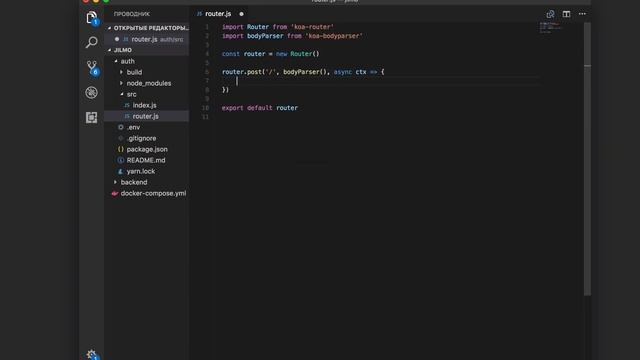
Task: Select router.js in the src folder
Action: pyautogui.click(x=146, y=116)
